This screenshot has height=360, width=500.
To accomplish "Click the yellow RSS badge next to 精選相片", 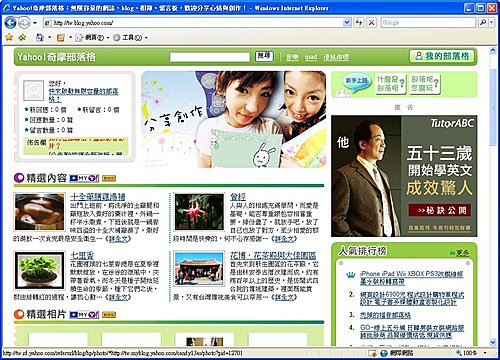I will pyautogui.click(x=109, y=314).
